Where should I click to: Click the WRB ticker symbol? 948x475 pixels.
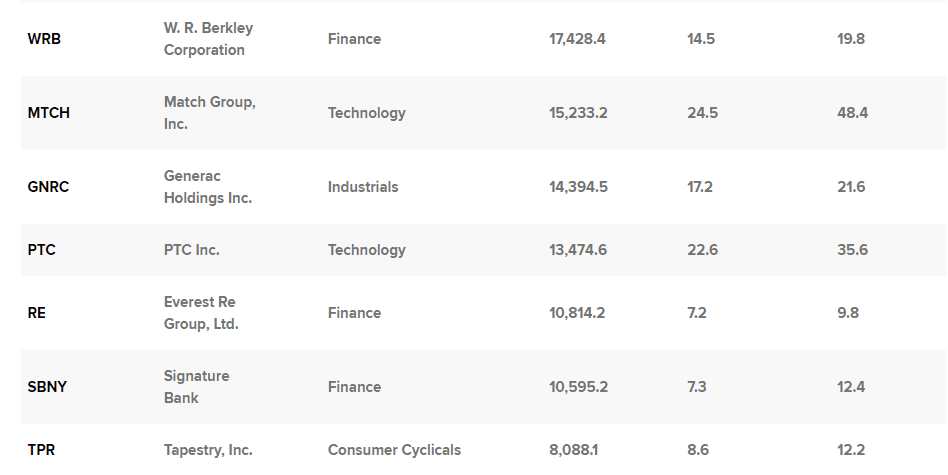click(44, 39)
